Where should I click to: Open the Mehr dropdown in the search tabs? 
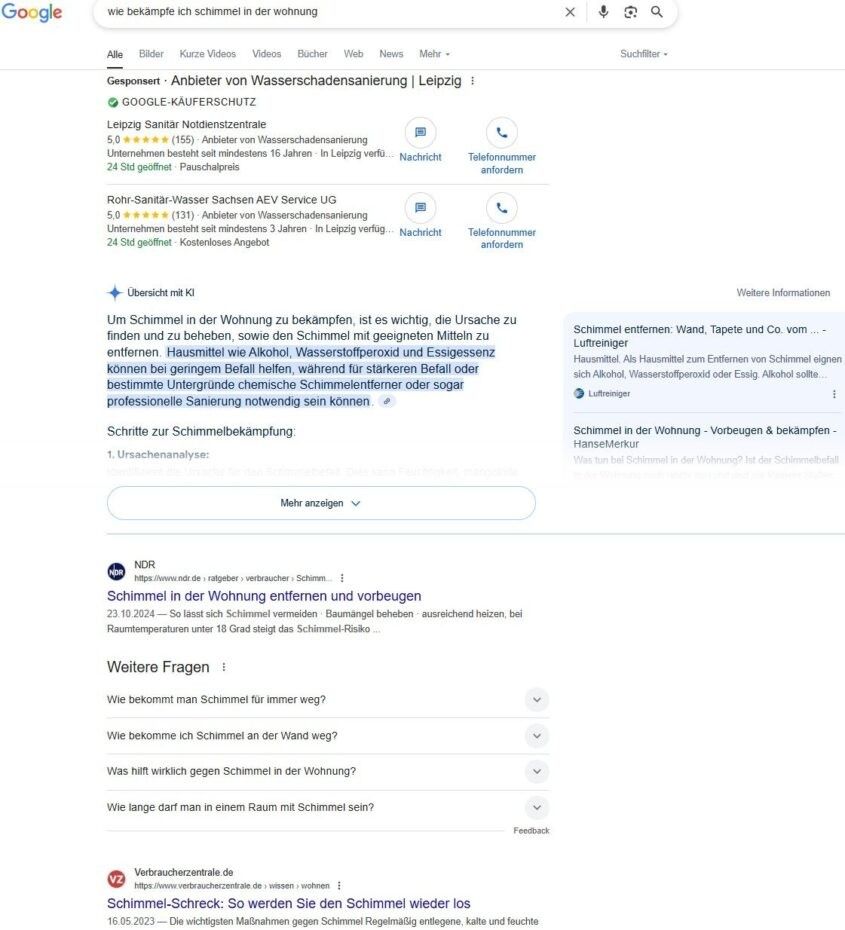tap(434, 54)
